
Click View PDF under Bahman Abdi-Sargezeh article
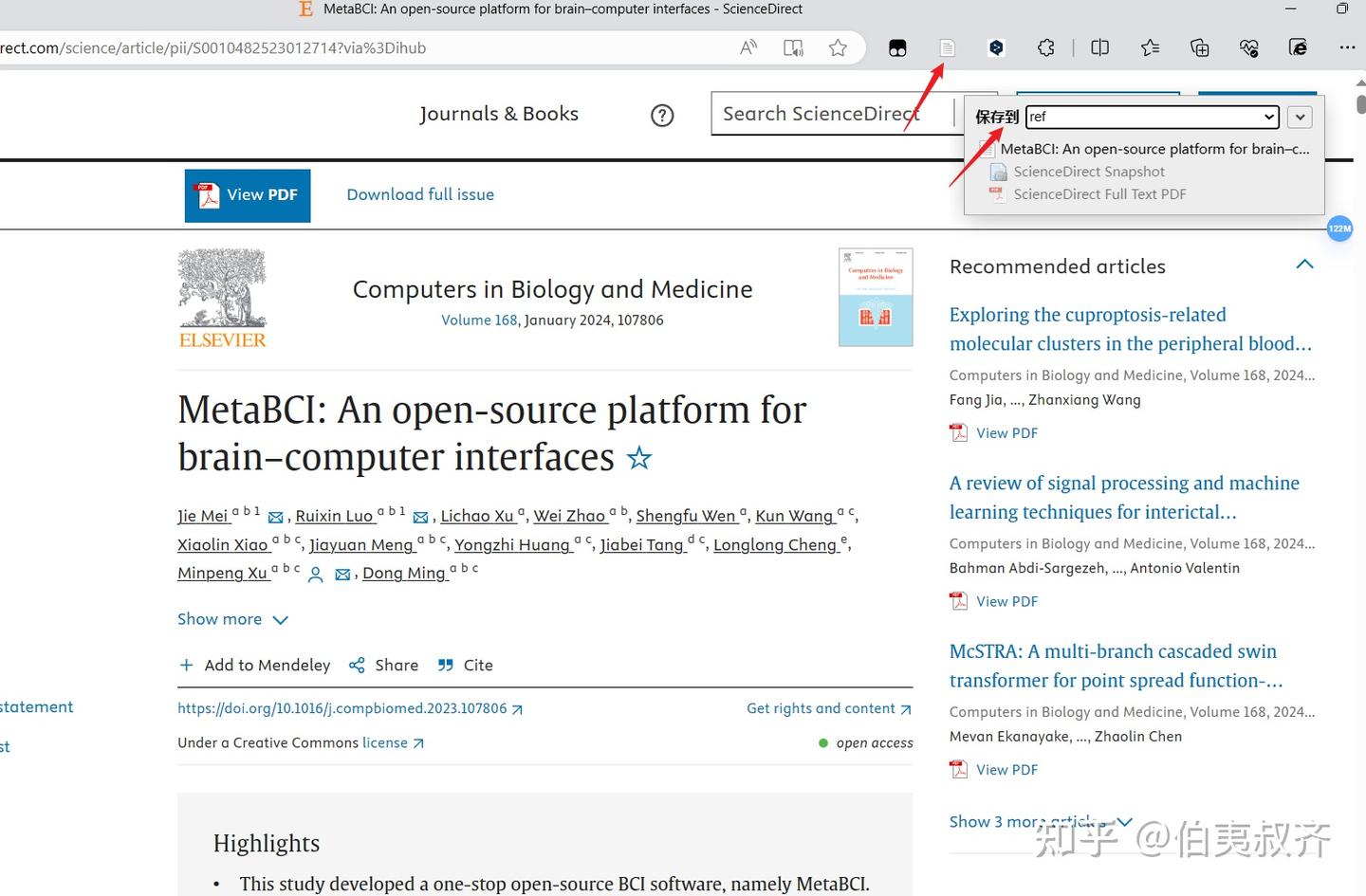click(x=994, y=601)
